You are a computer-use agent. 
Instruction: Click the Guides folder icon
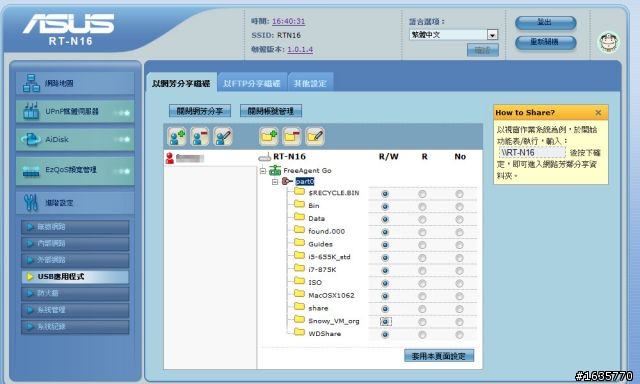(x=300, y=242)
